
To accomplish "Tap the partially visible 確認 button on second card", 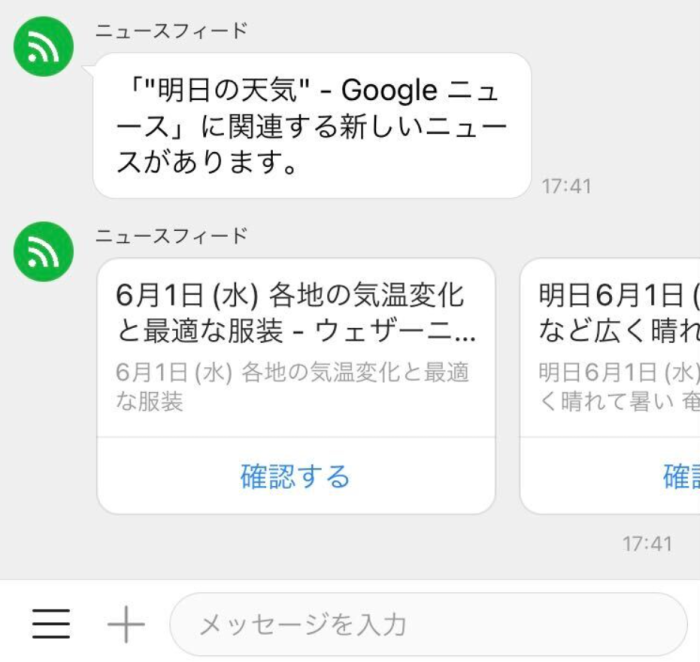I will 681,476.
